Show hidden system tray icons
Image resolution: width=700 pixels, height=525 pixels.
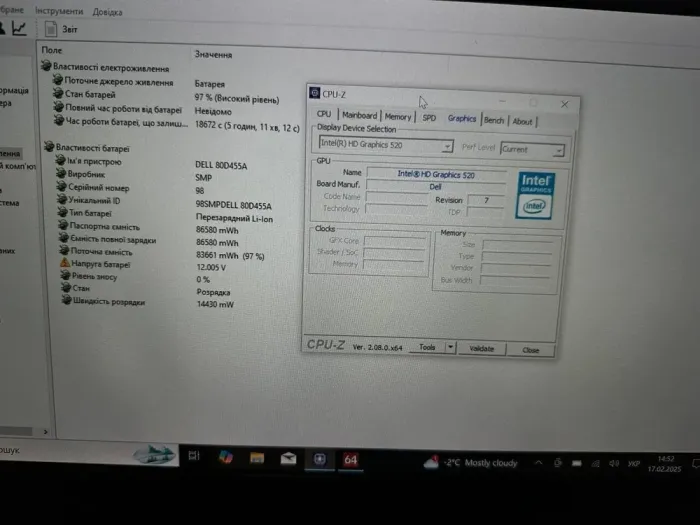(539, 463)
